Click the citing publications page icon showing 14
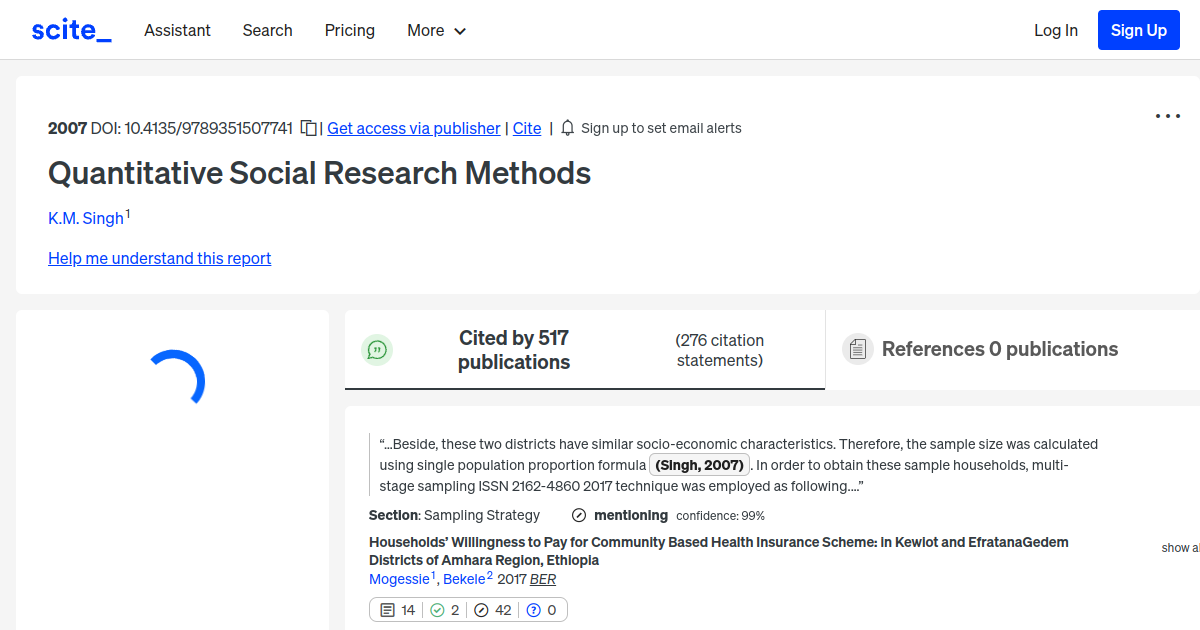The height and width of the screenshot is (630, 1200). pyautogui.click(x=389, y=609)
